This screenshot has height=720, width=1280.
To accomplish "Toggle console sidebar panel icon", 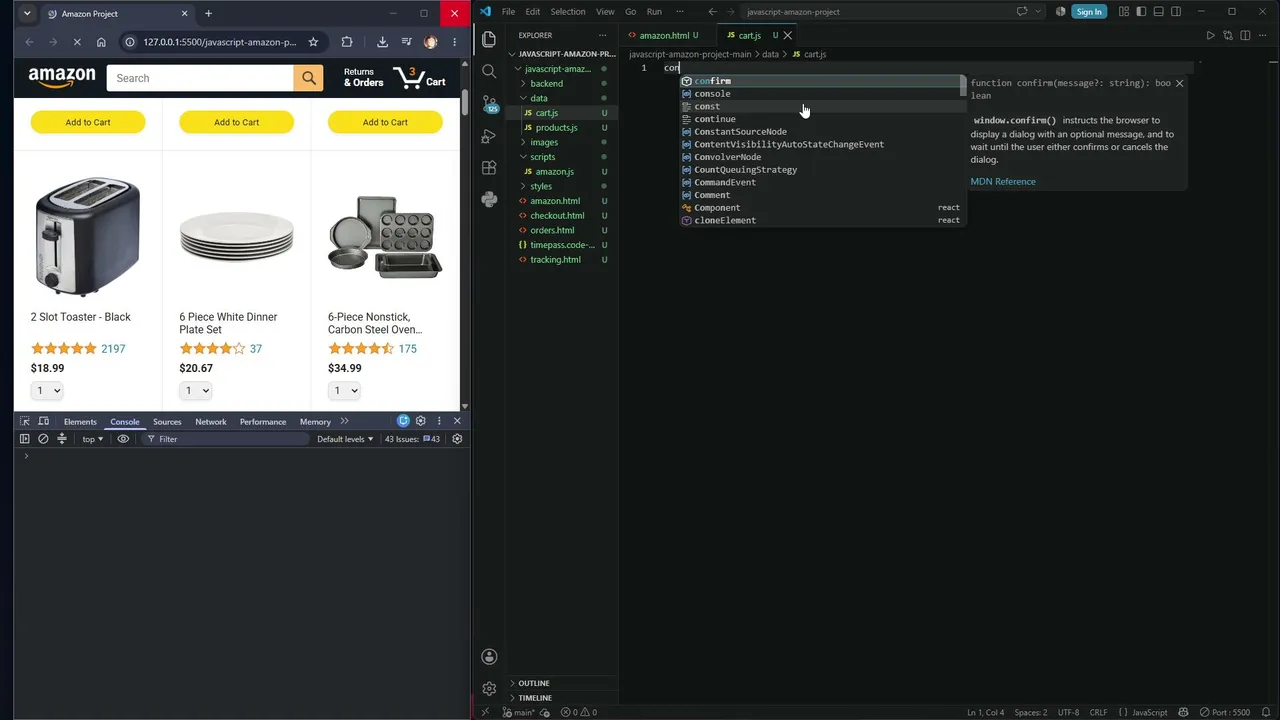I will coord(25,439).
